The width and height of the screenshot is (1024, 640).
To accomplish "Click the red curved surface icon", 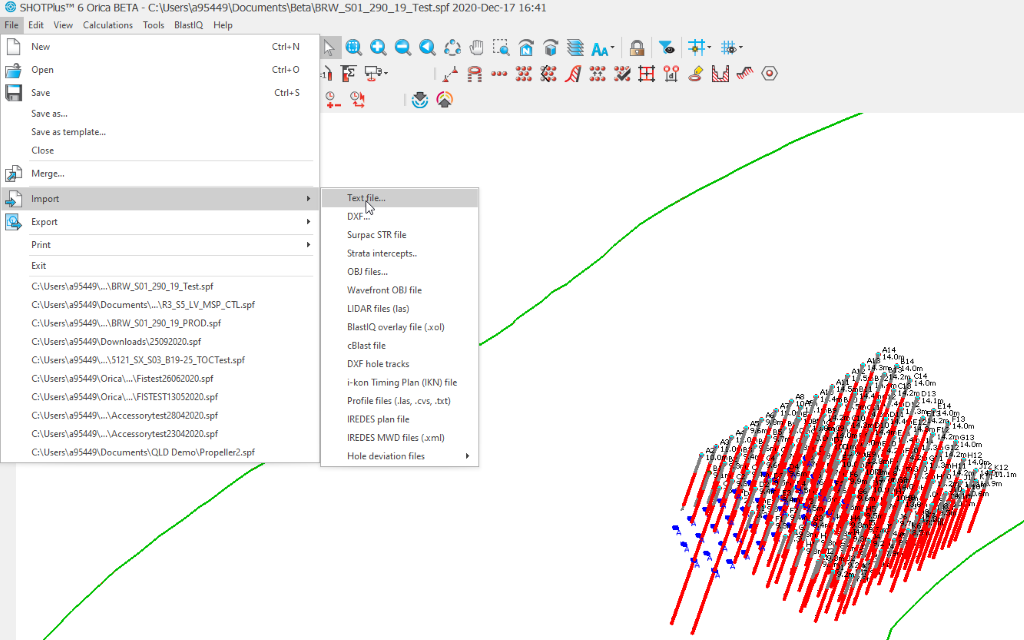I will (x=573, y=74).
